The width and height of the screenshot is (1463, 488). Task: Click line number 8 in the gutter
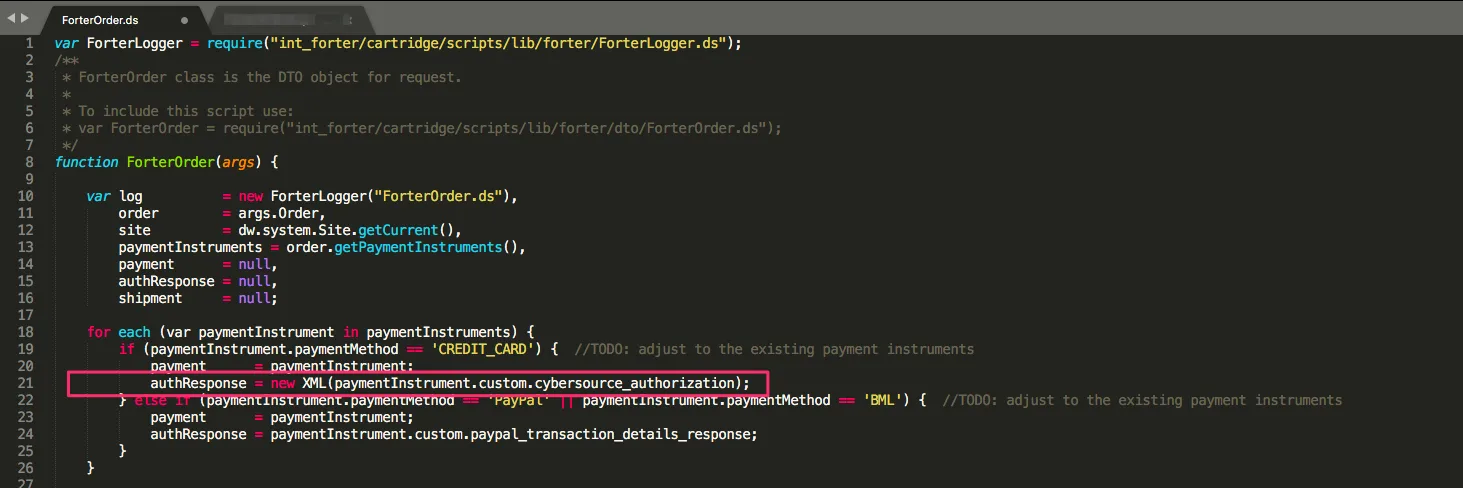pos(29,162)
